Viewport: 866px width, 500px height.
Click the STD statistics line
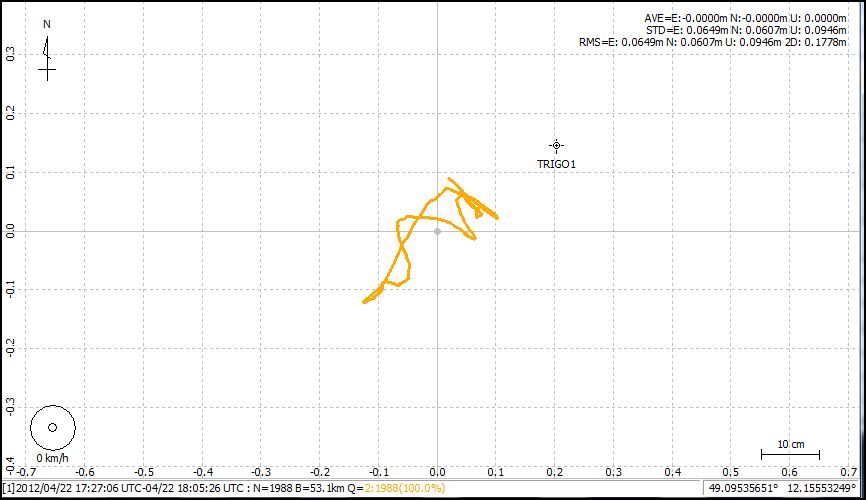(753, 30)
